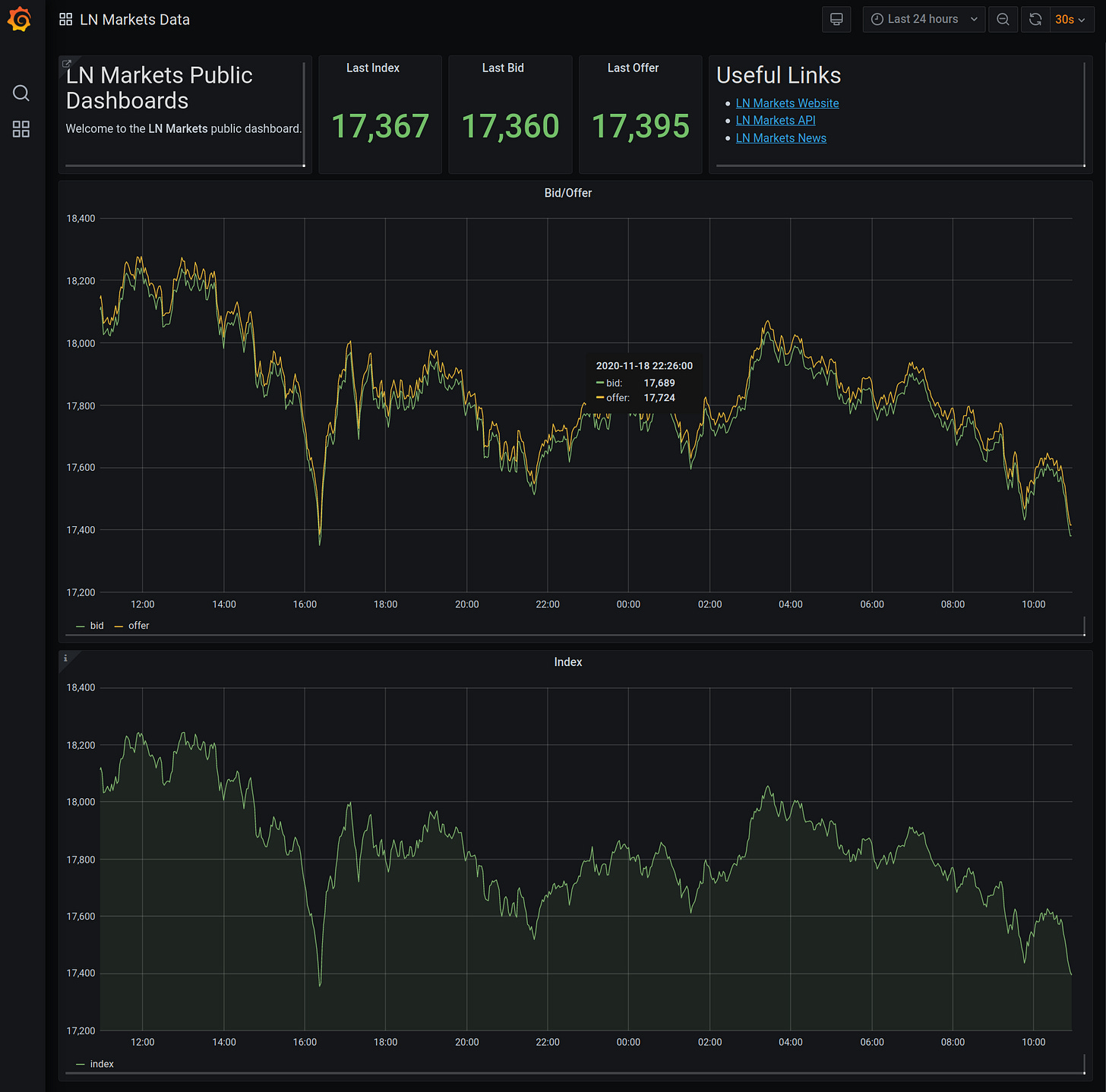Image resolution: width=1106 pixels, height=1092 pixels.
Task: Open the Last Bid panel title menu
Action: pyautogui.click(x=503, y=68)
